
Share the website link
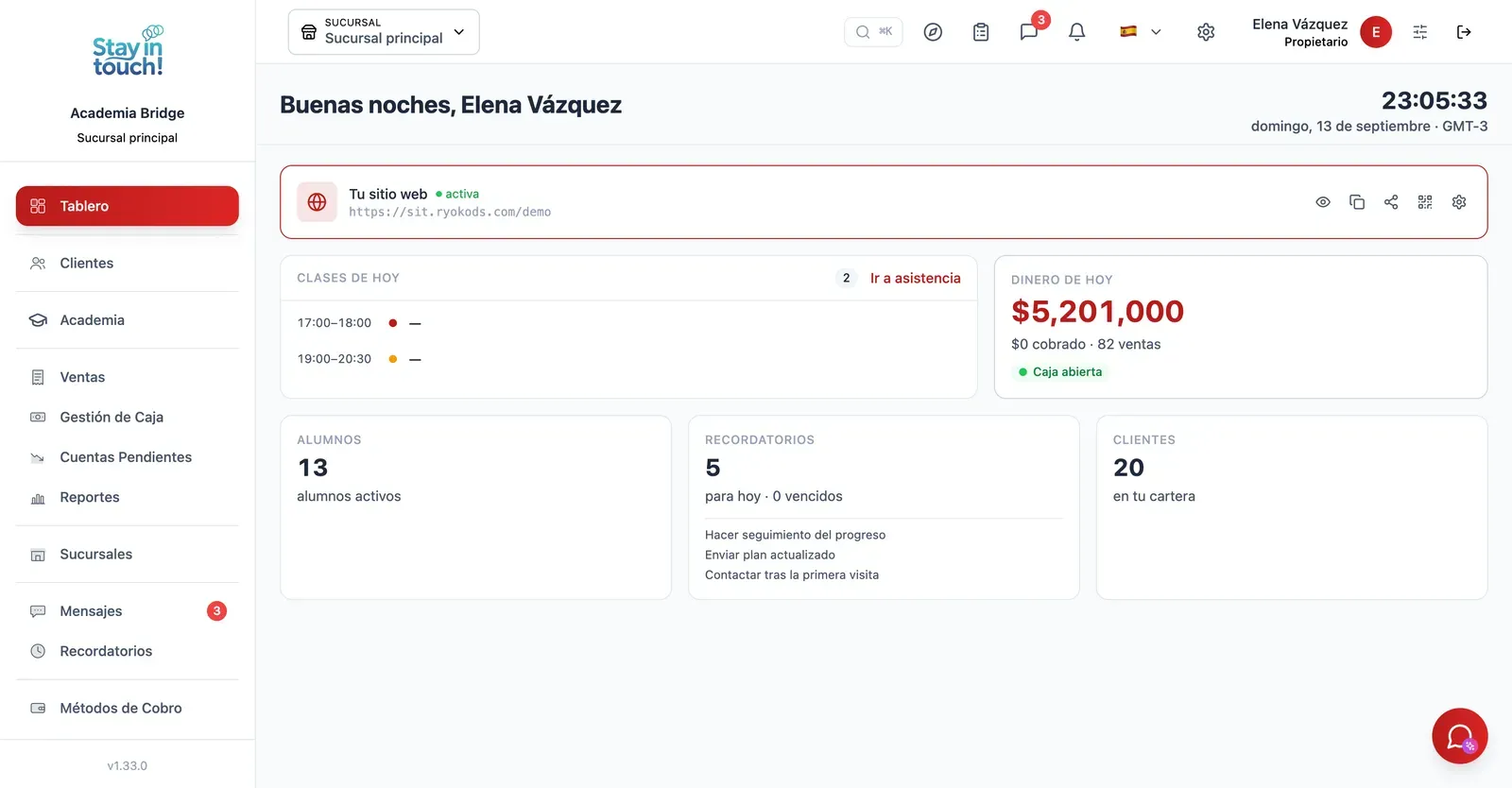[x=1391, y=202]
